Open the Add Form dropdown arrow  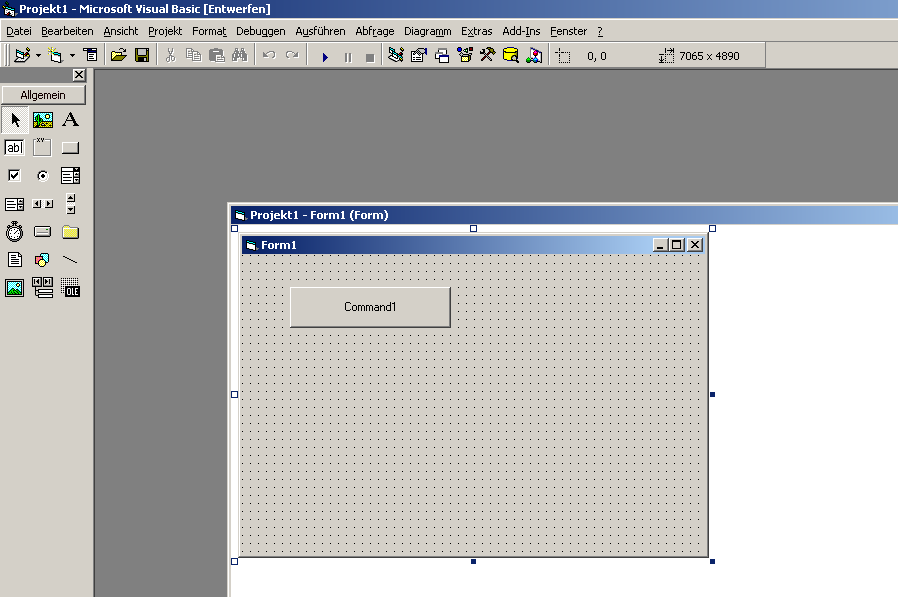tap(72, 56)
